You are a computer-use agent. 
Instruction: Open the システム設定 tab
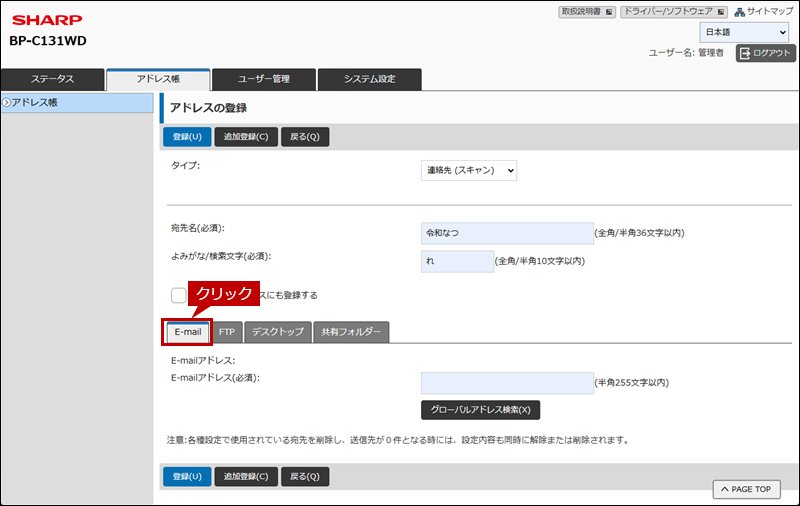369,79
